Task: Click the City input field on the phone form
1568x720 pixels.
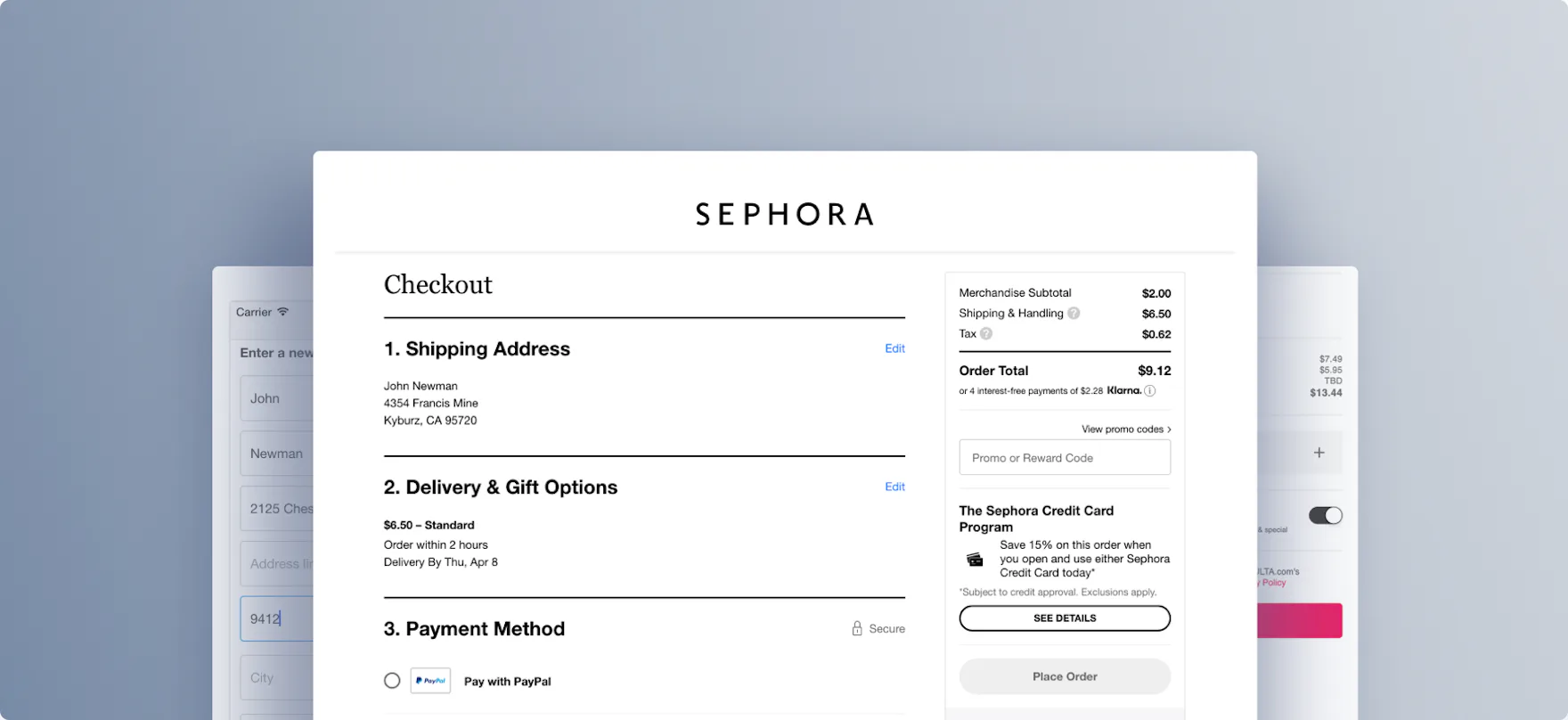Action: point(276,677)
